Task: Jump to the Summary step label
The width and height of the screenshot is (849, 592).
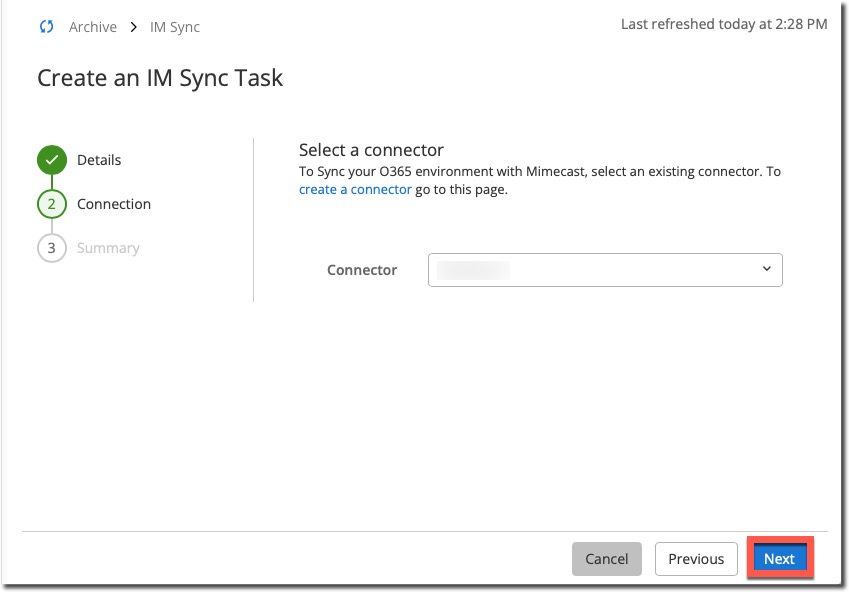Action: click(108, 248)
